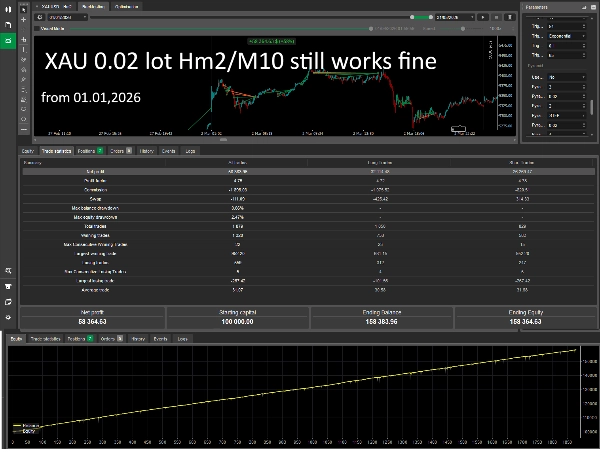Select the green highlighted Algo sidebar icon
Image resolution: width=600 pixels, height=452 pixels.
8,41
